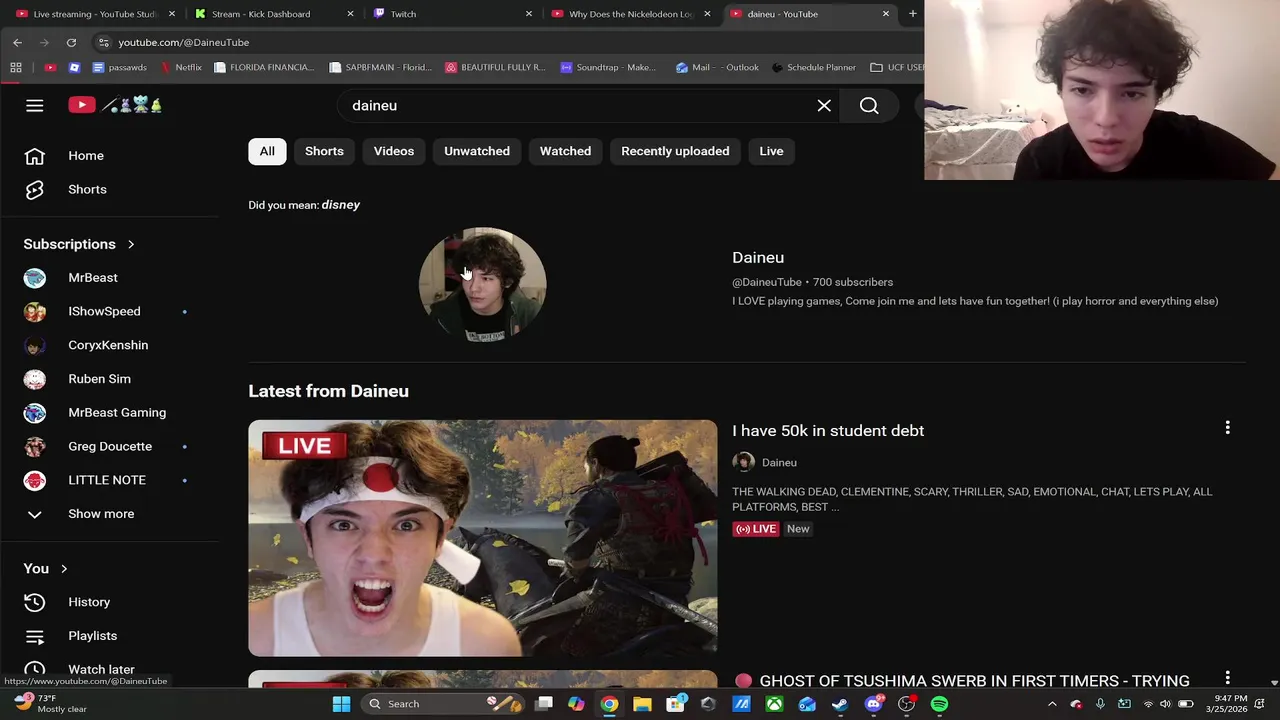Open LITTLE NOTE subscription
This screenshot has height=720, width=1280.
click(x=109, y=480)
